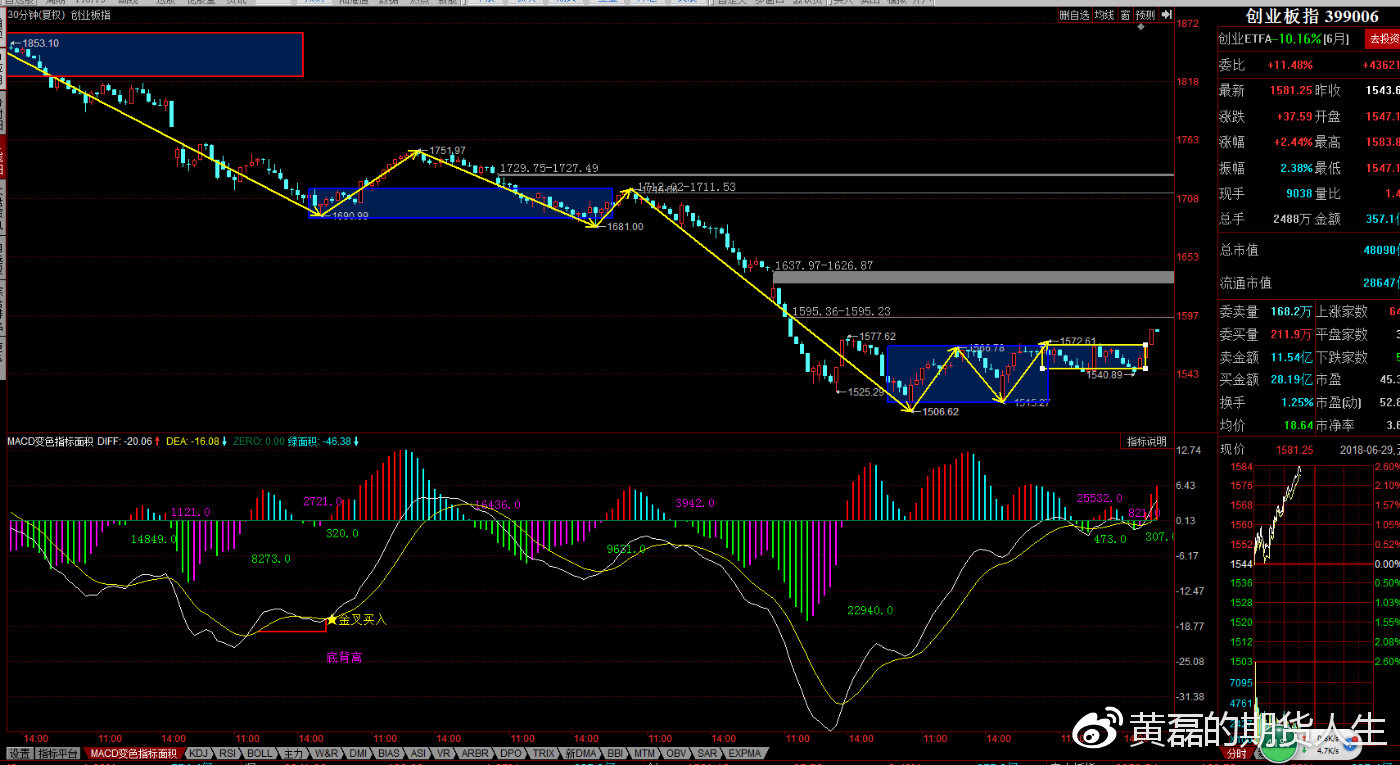Click the 涨幅 +2.44% value

(1295, 142)
